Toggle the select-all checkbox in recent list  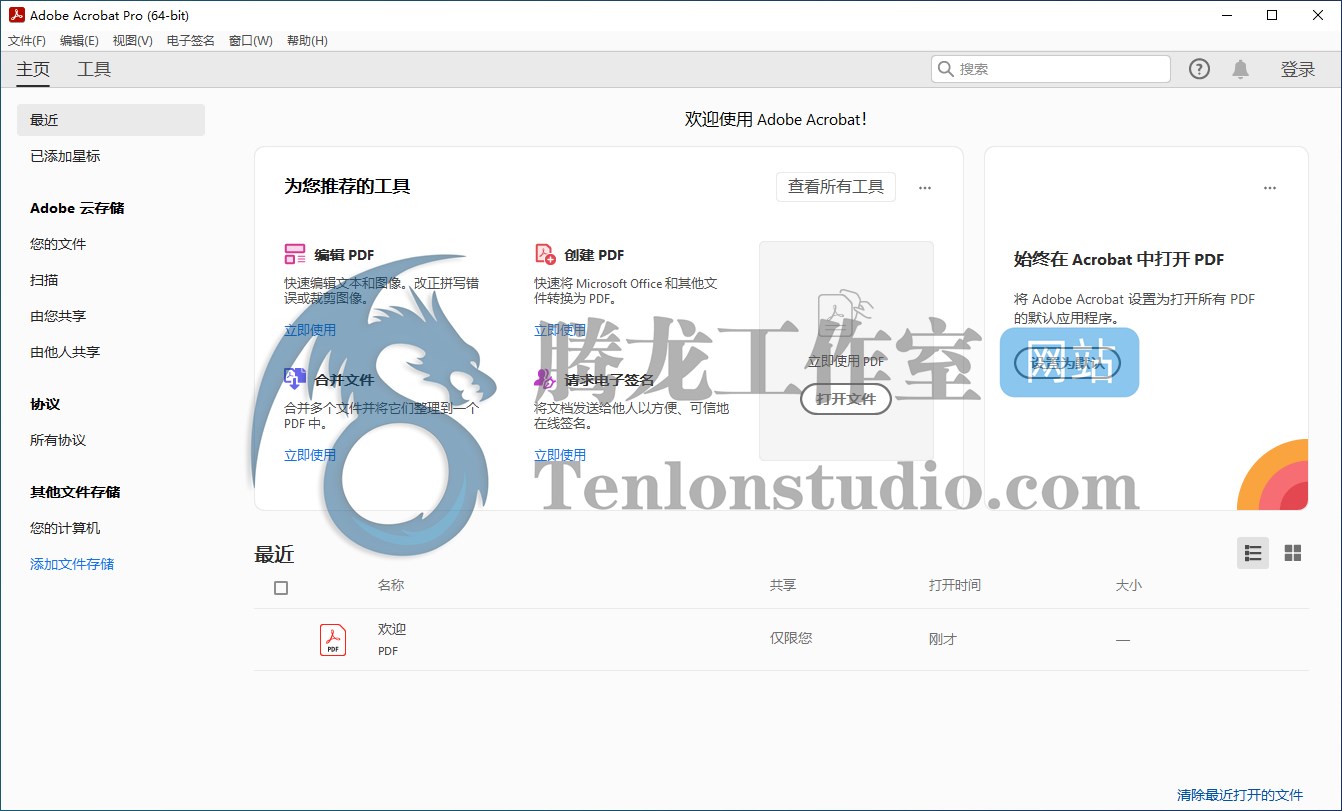[x=281, y=588]
